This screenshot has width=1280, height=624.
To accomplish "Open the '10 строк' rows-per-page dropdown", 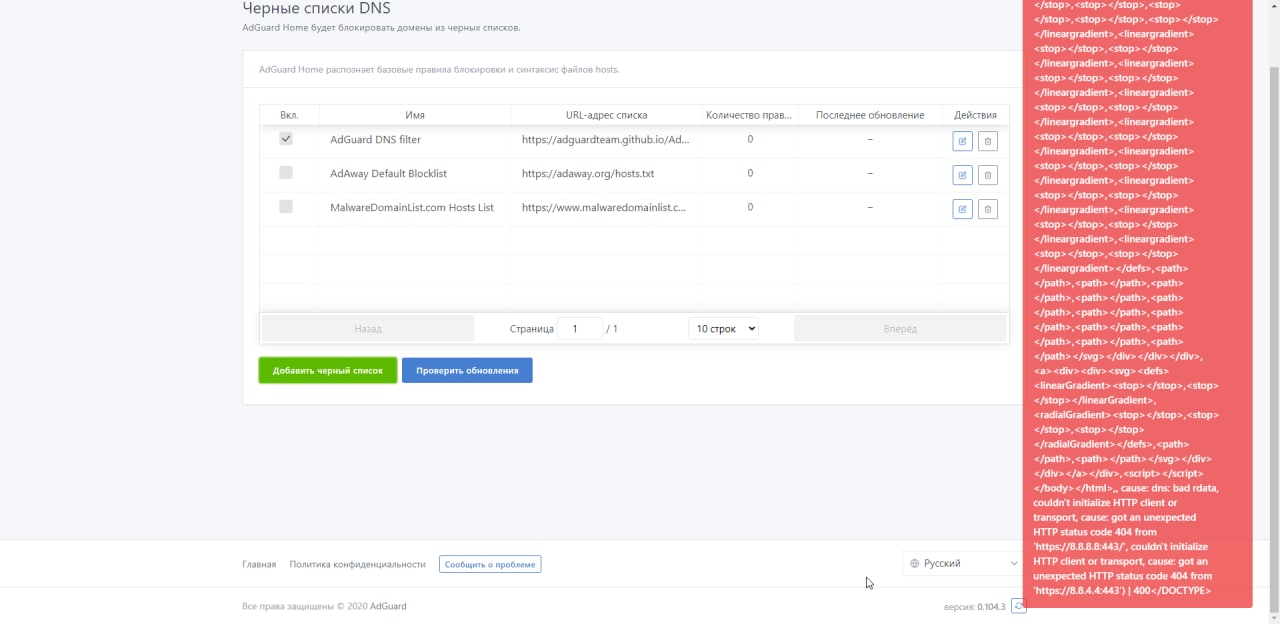I will click(x=723, y=328).
